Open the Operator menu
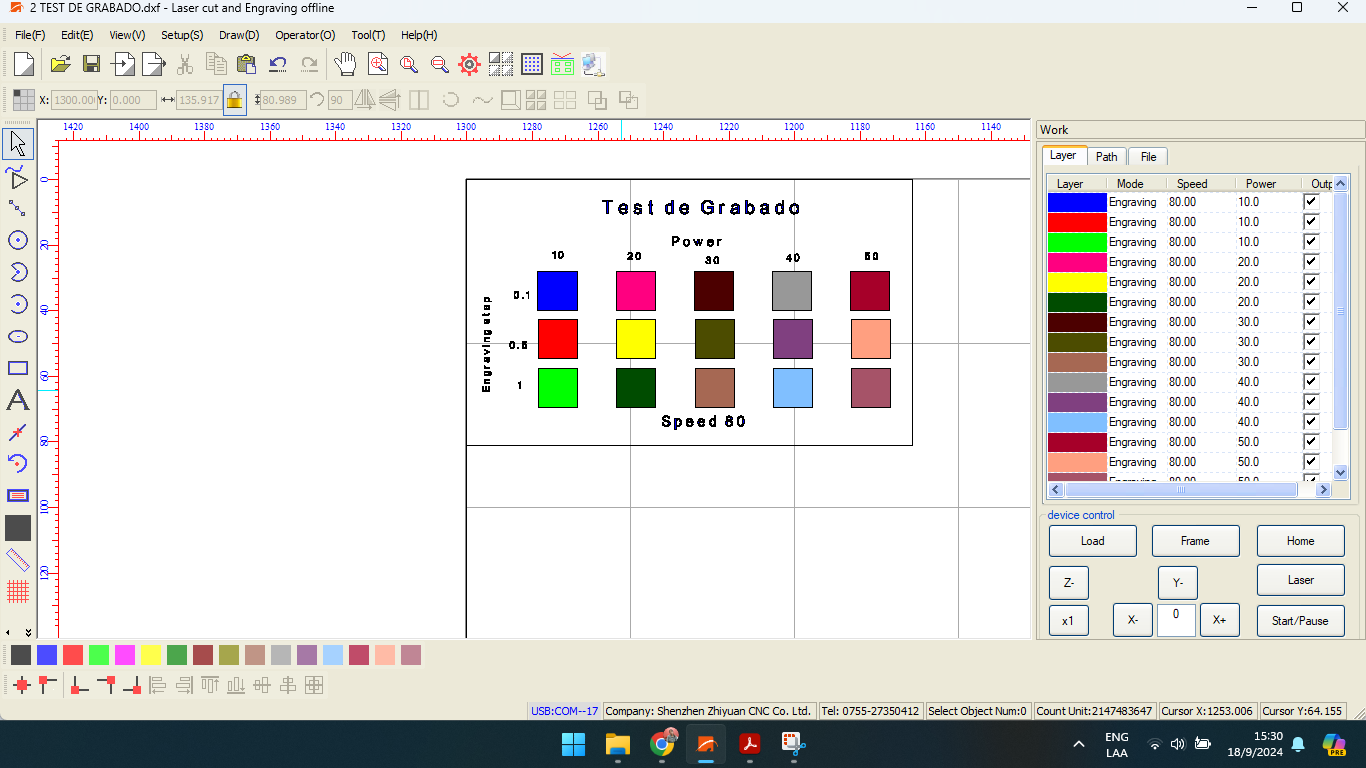This screenshot has width=1366, height=768. pos(305,35)
